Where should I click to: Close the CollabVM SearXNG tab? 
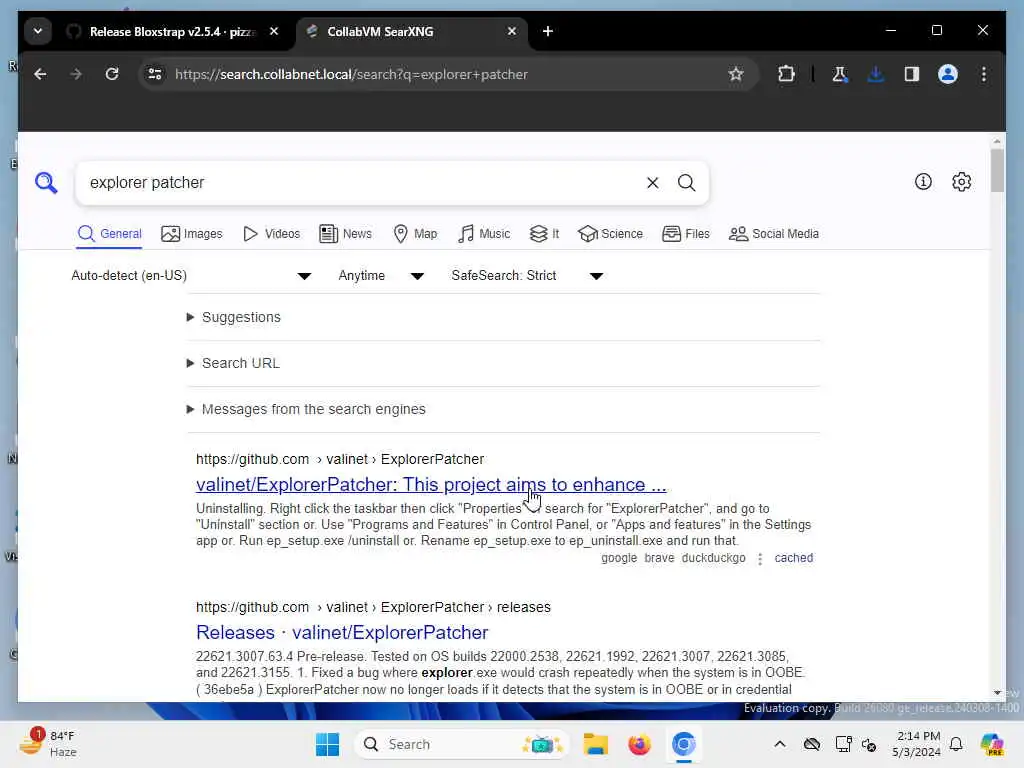512,31
